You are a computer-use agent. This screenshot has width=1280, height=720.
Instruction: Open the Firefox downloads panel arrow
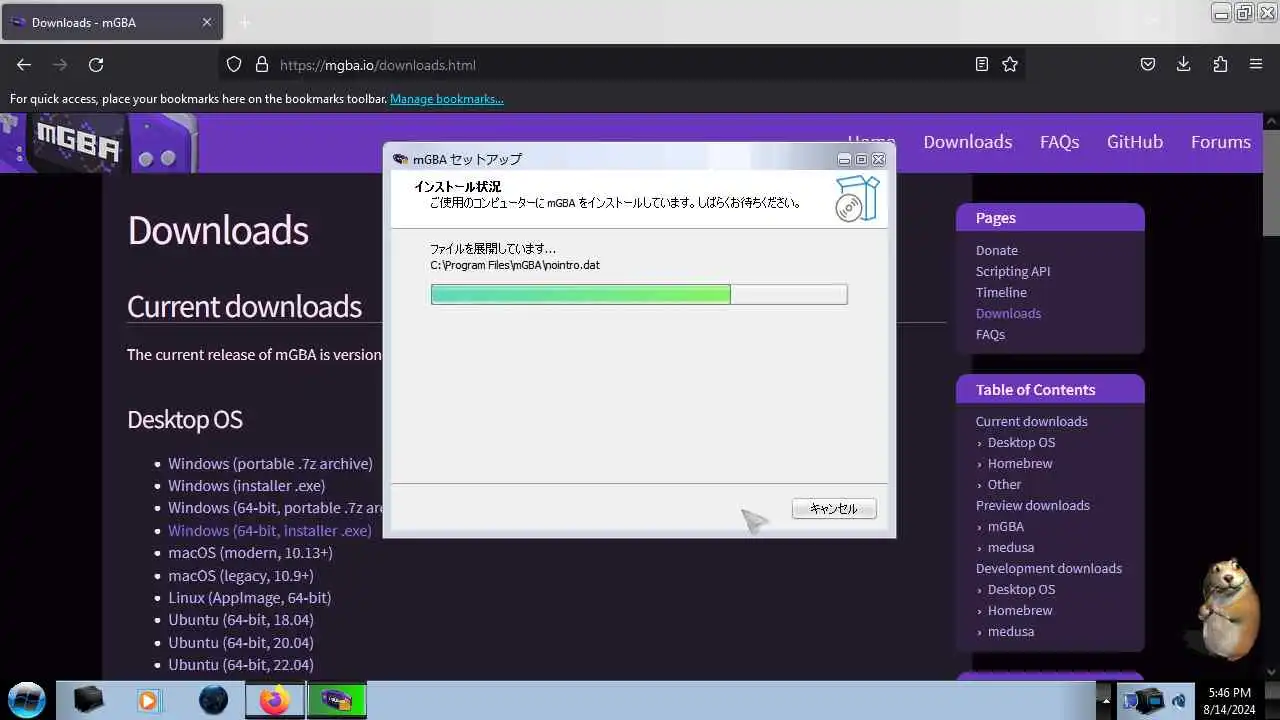tap(1184, 64)
